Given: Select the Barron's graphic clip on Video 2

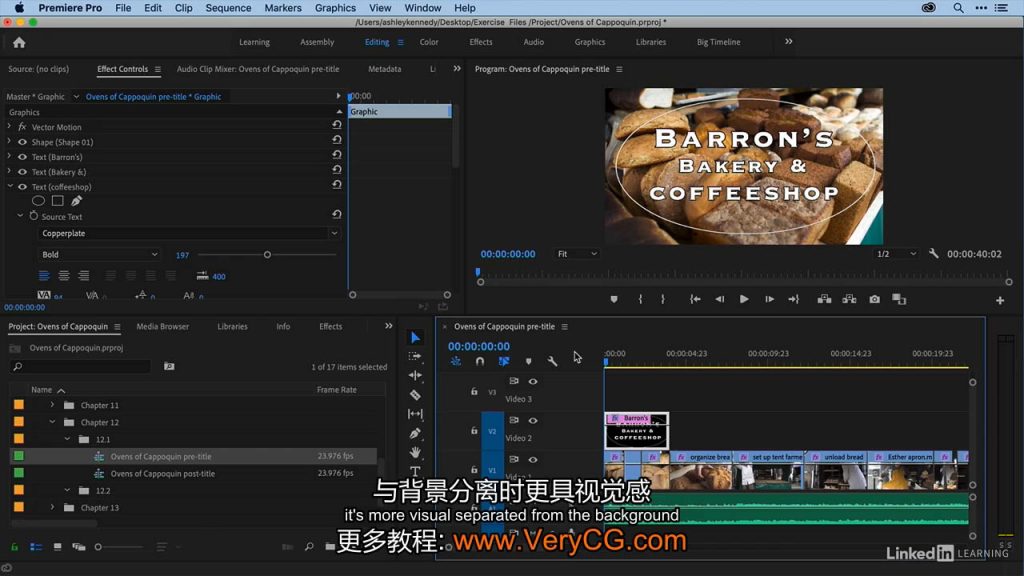Looking at the screenshot, I should (637, 430).
